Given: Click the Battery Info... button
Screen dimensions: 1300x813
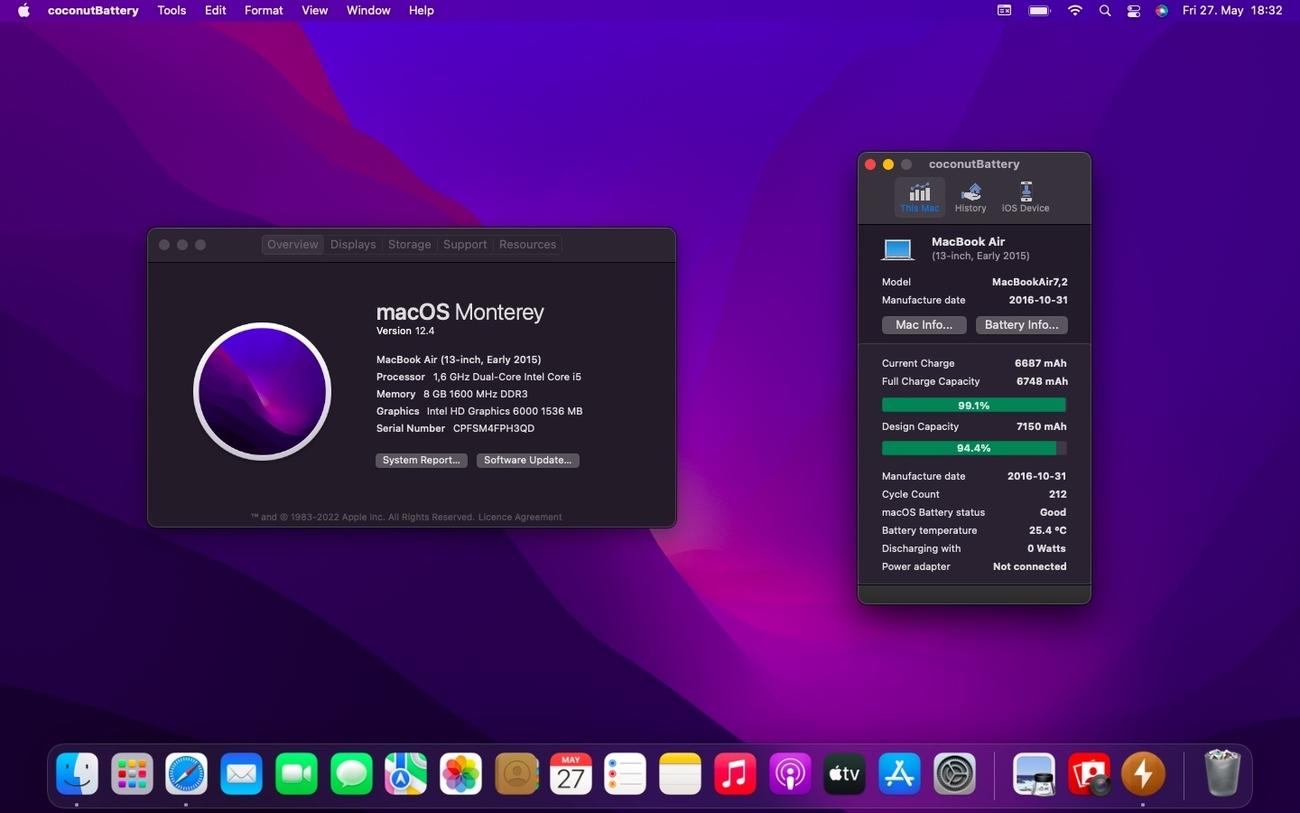Looking at the screenshot, I should click(x=1021, y=325).
